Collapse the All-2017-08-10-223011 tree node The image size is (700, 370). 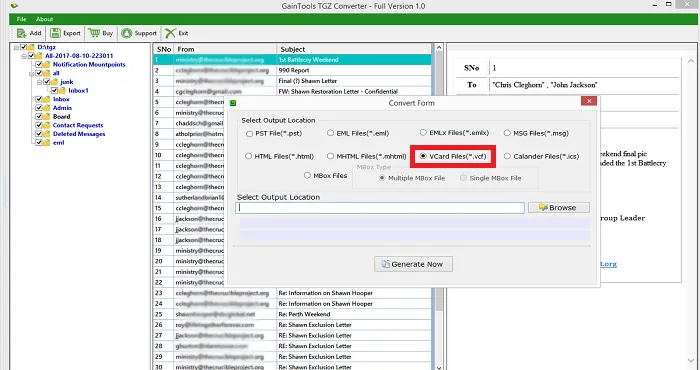coord(24,56)
